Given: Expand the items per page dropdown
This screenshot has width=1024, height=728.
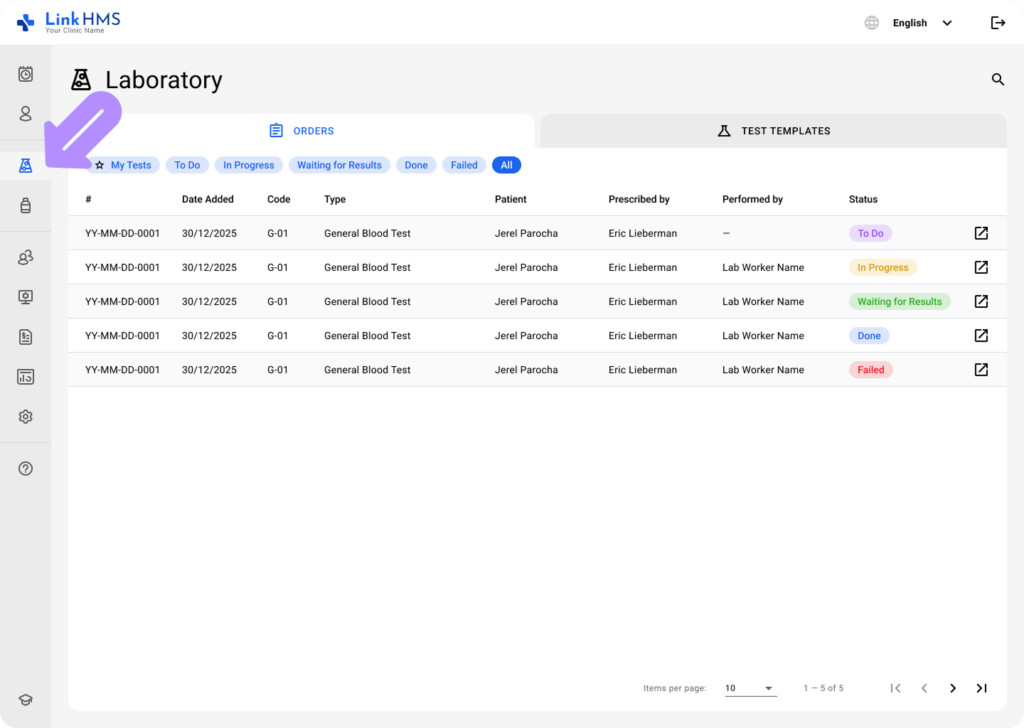Looking at the screenshot, I should [749, 688].
